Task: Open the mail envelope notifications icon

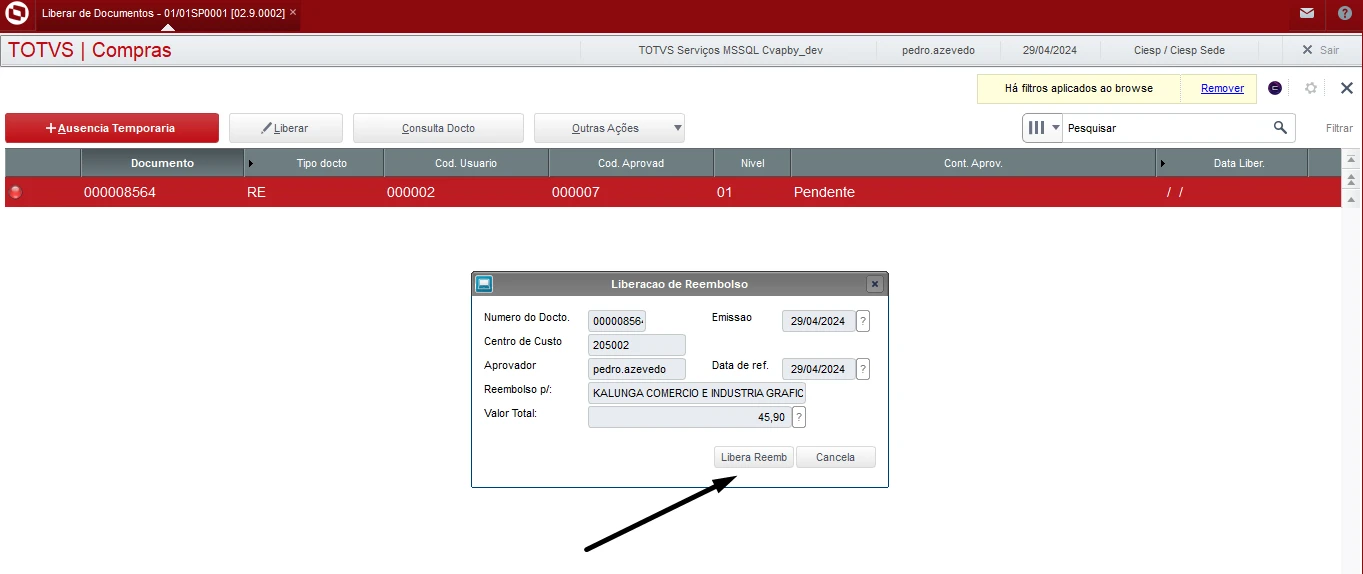Action: pos(1306,14)
